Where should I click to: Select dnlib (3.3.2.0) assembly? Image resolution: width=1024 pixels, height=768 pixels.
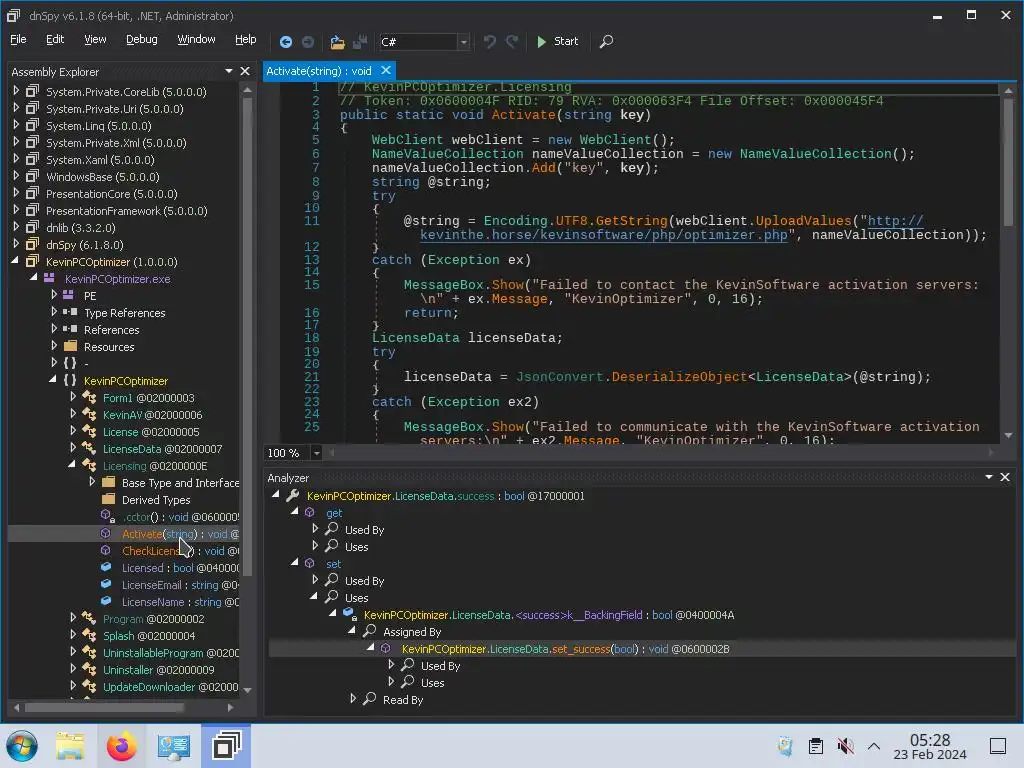pos(80,228)
